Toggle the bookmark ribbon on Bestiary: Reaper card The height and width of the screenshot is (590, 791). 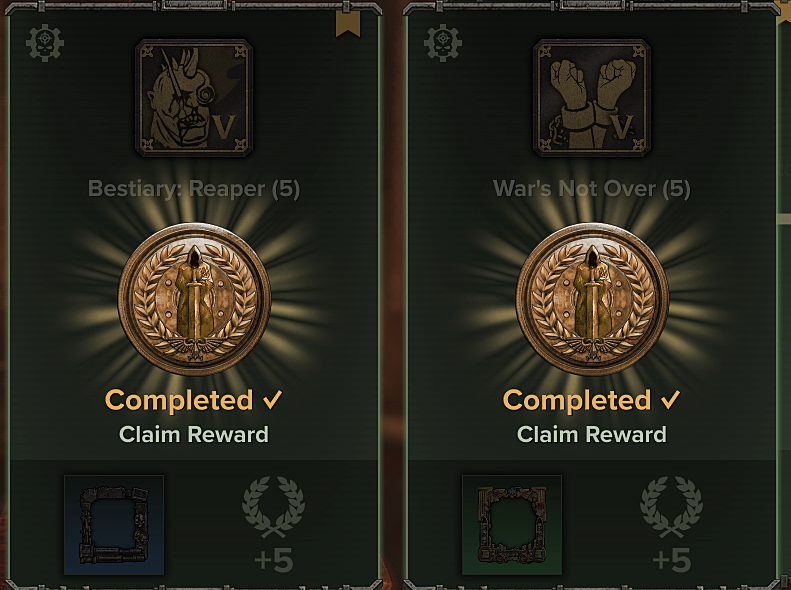click(x=348, y=23)
